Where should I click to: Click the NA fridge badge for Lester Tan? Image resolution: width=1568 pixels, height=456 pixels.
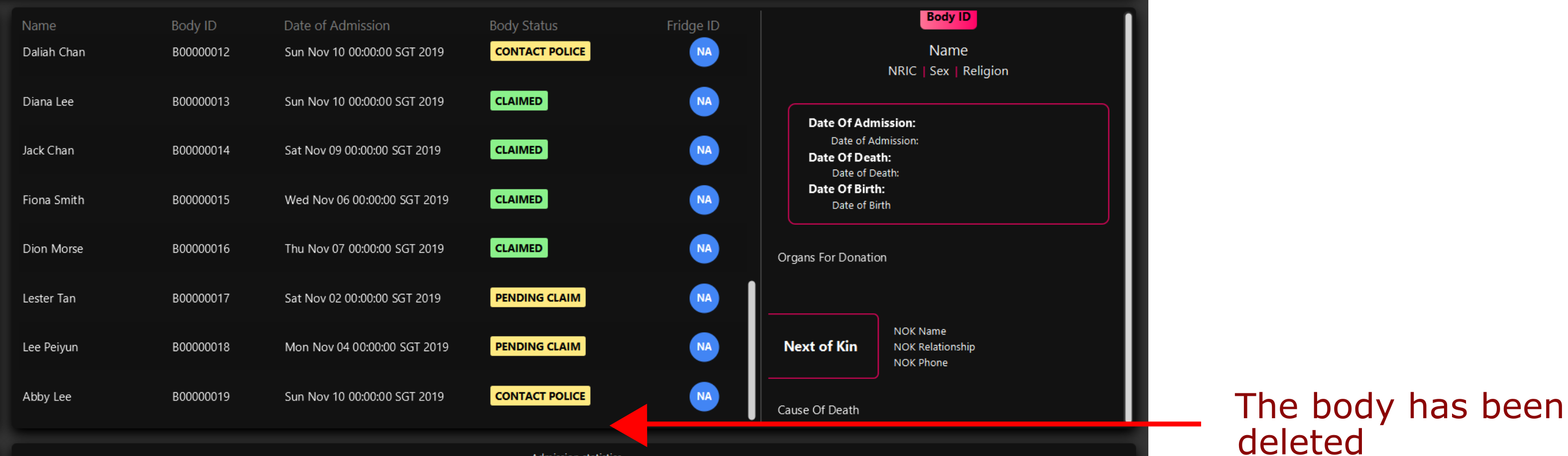tap(704, 298)
